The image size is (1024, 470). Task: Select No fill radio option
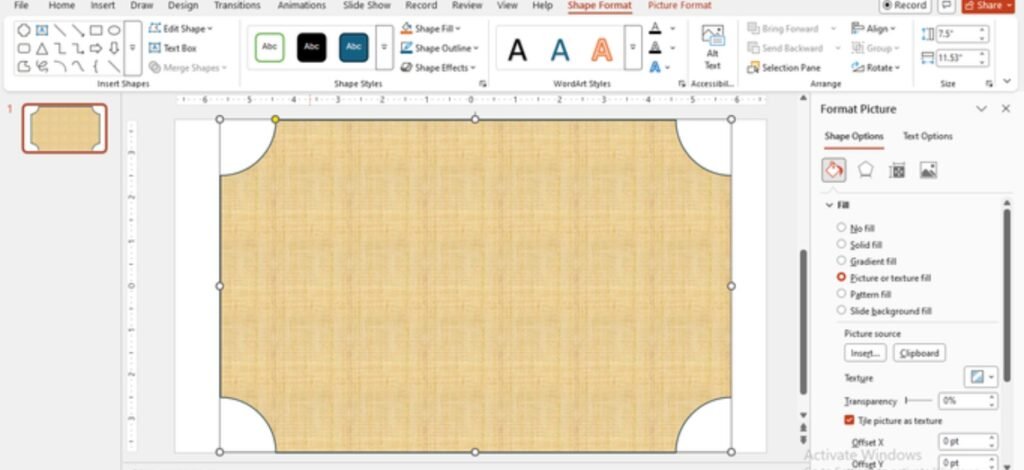click(856, 228)
